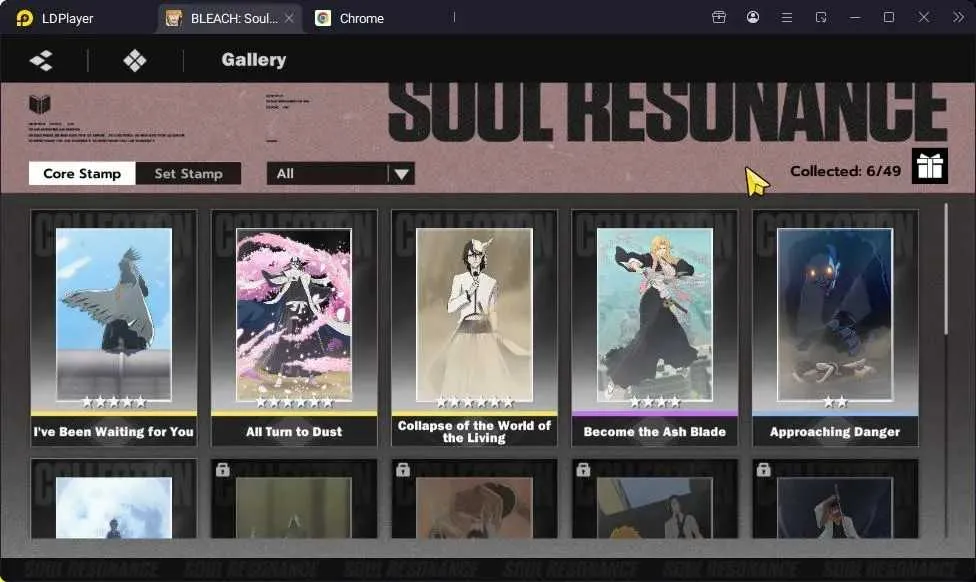Click the title bar window-layout icon

point(821,17)
